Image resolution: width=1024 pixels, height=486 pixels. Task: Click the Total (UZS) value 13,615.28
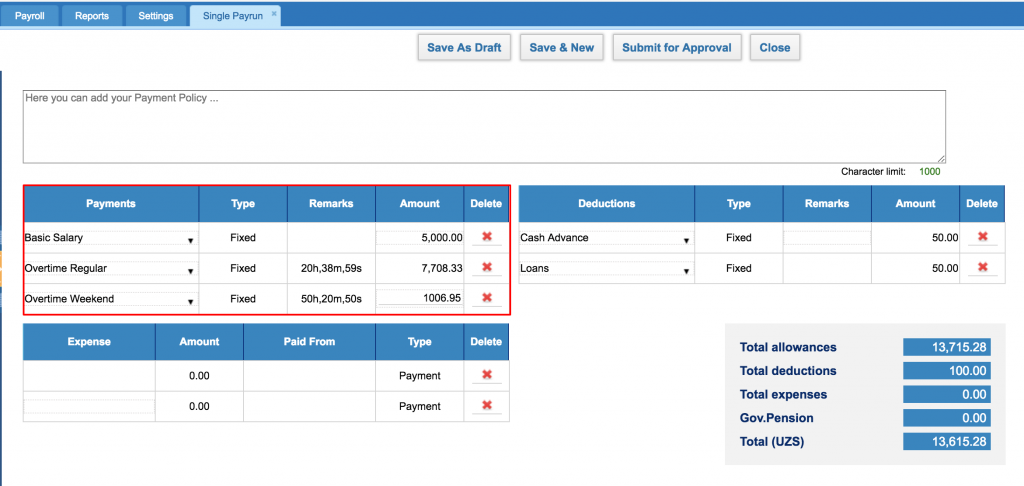947,442
